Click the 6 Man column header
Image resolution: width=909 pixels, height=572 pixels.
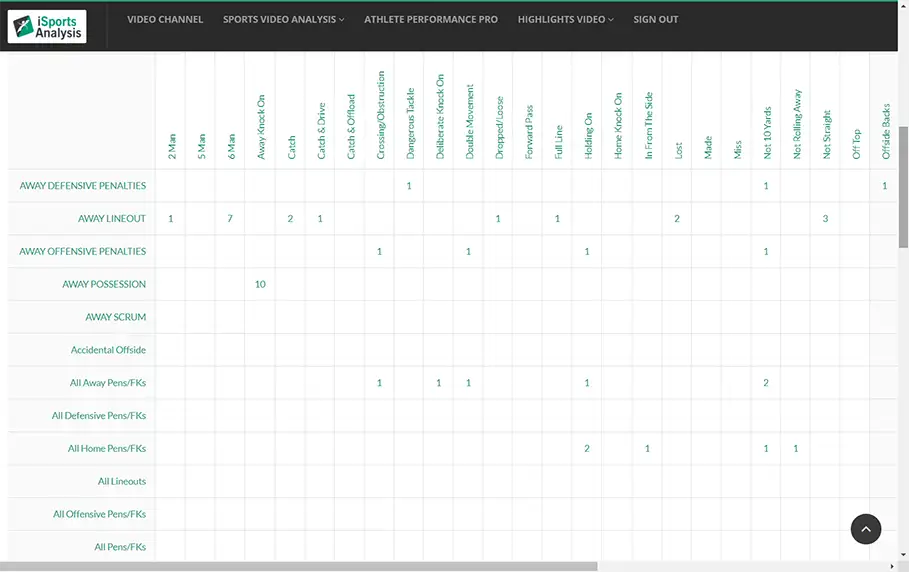point(231,147)
